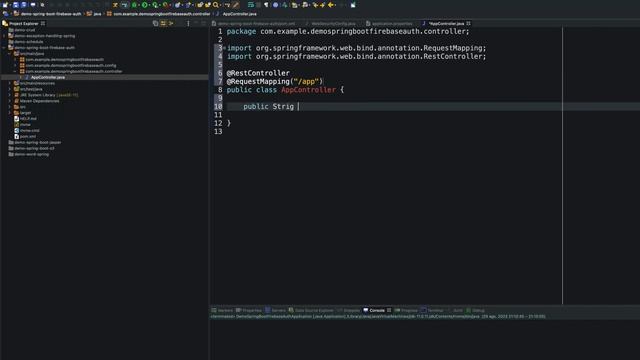Select pom.xml file in tree
The height and width of the screenshot is (360, 640).
point(28,136)
